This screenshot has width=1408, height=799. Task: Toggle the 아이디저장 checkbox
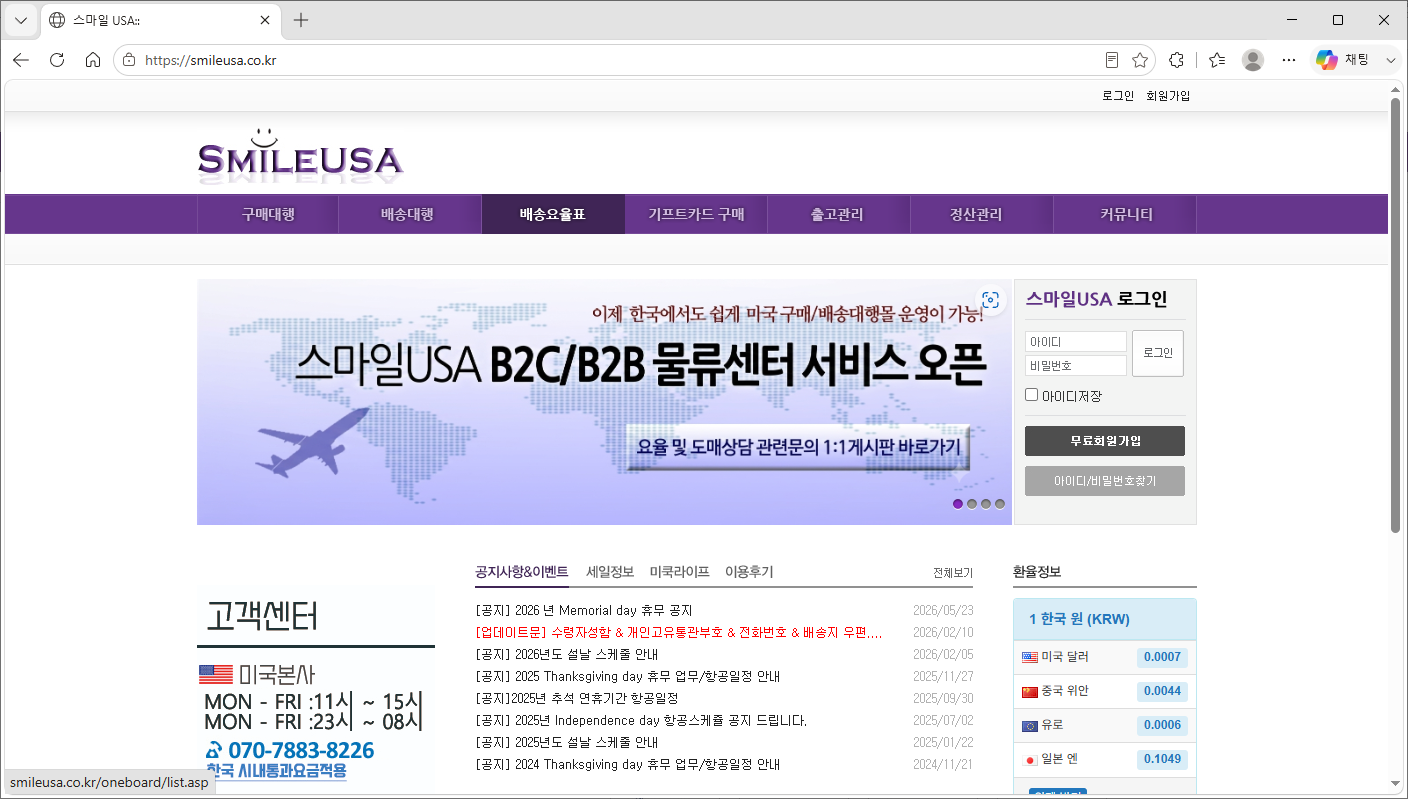pyautogui.click(x=1032, y=395)
